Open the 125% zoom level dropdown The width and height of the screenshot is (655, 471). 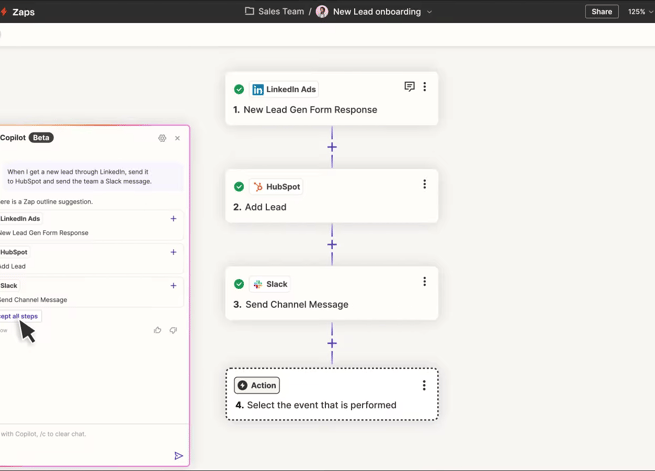640,12
